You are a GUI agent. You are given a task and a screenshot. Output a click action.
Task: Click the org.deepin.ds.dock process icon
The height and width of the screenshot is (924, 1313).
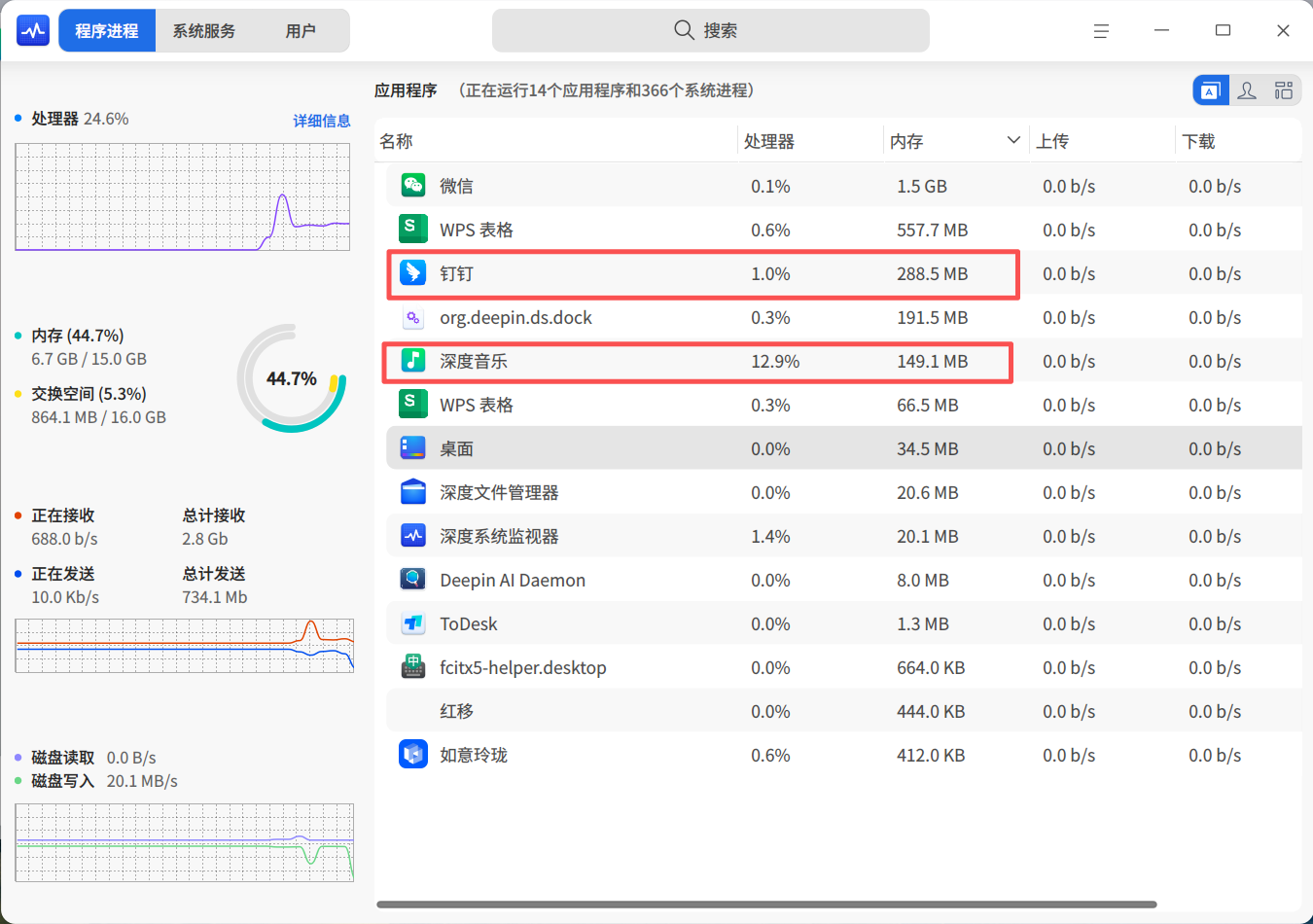(413, 317)
